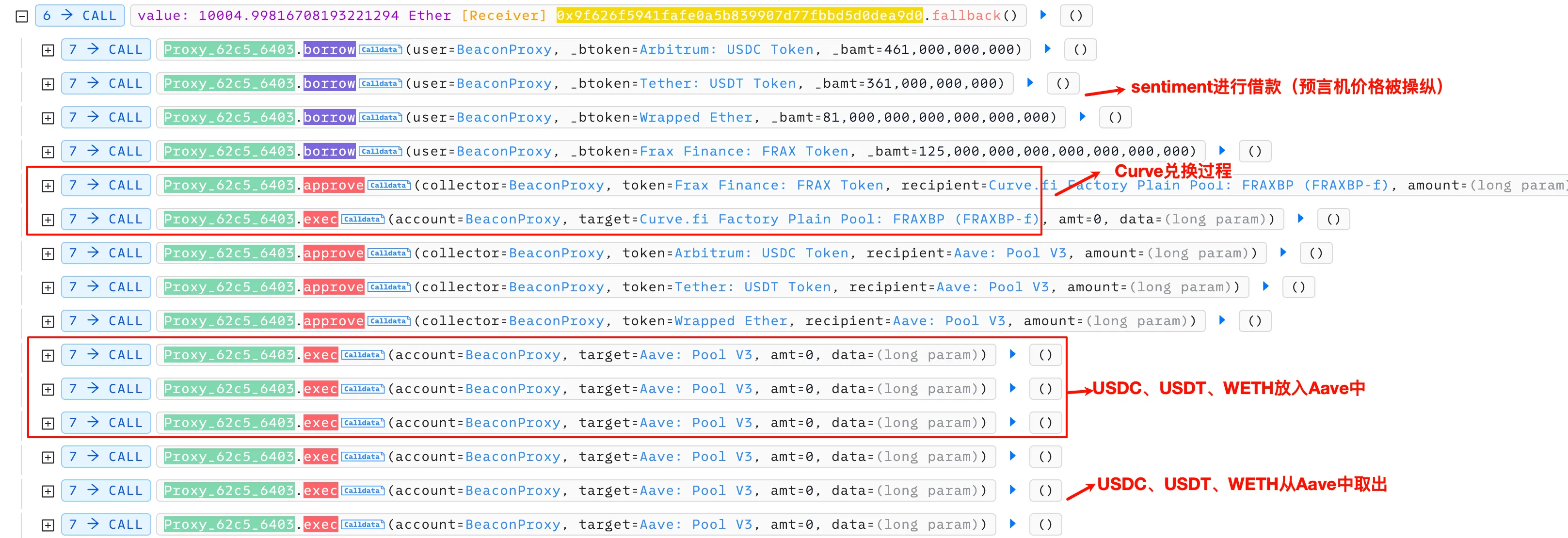Open BeaconProxy user link in borrow USDC row
This screenshot has height=538, width=1568.
504,49
